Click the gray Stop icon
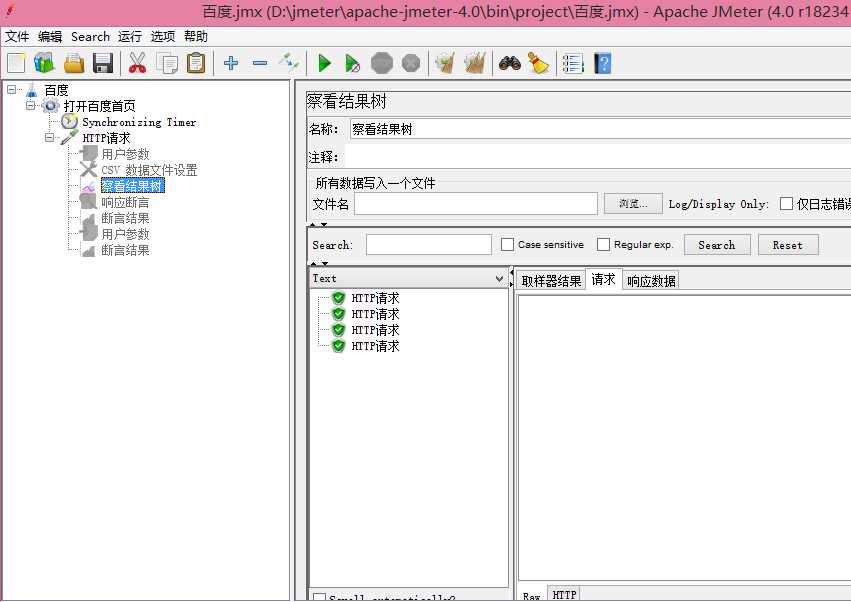 point(382,64)
